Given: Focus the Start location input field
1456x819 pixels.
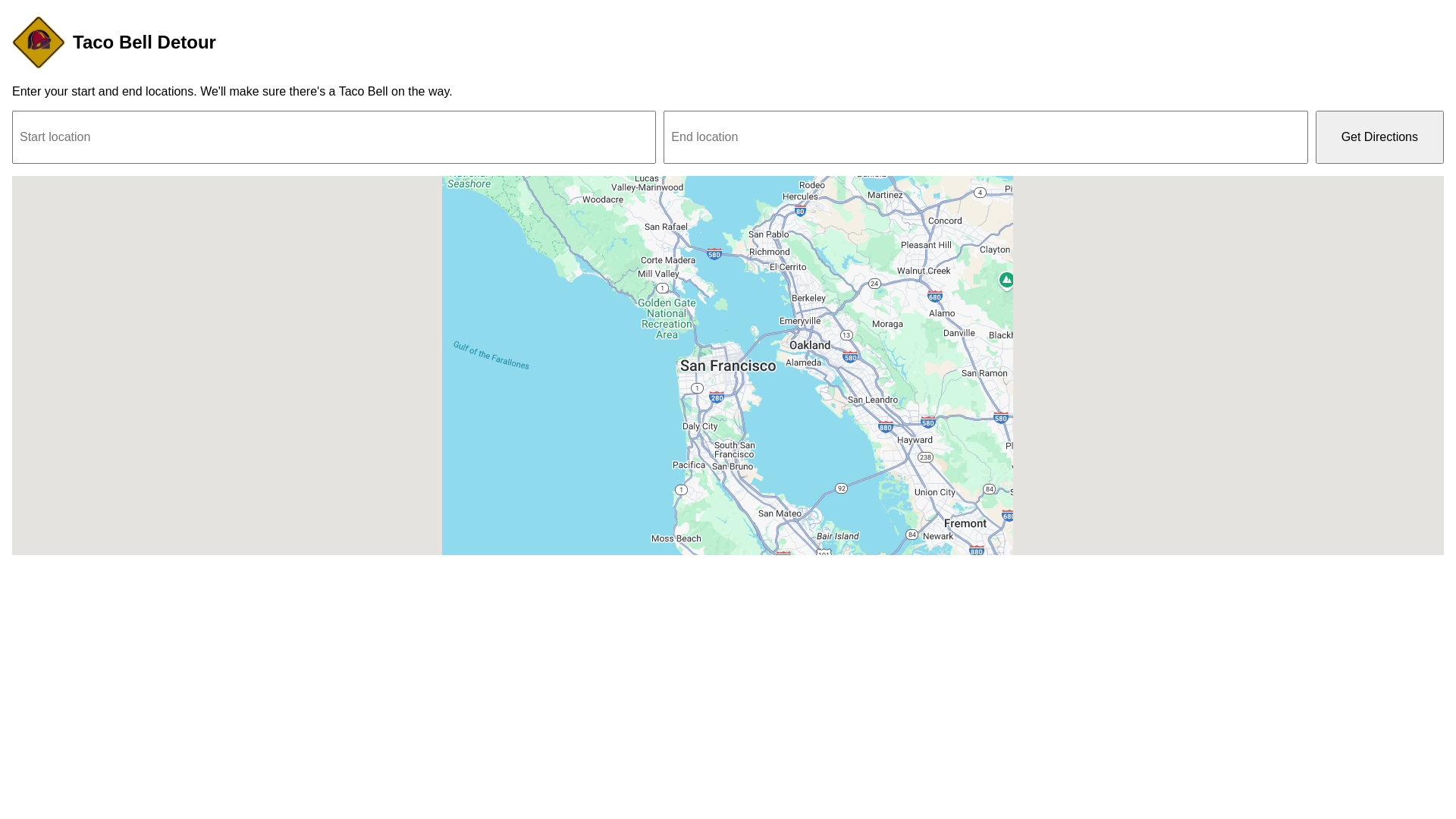Looking at the screenshot, I should 334,137.
